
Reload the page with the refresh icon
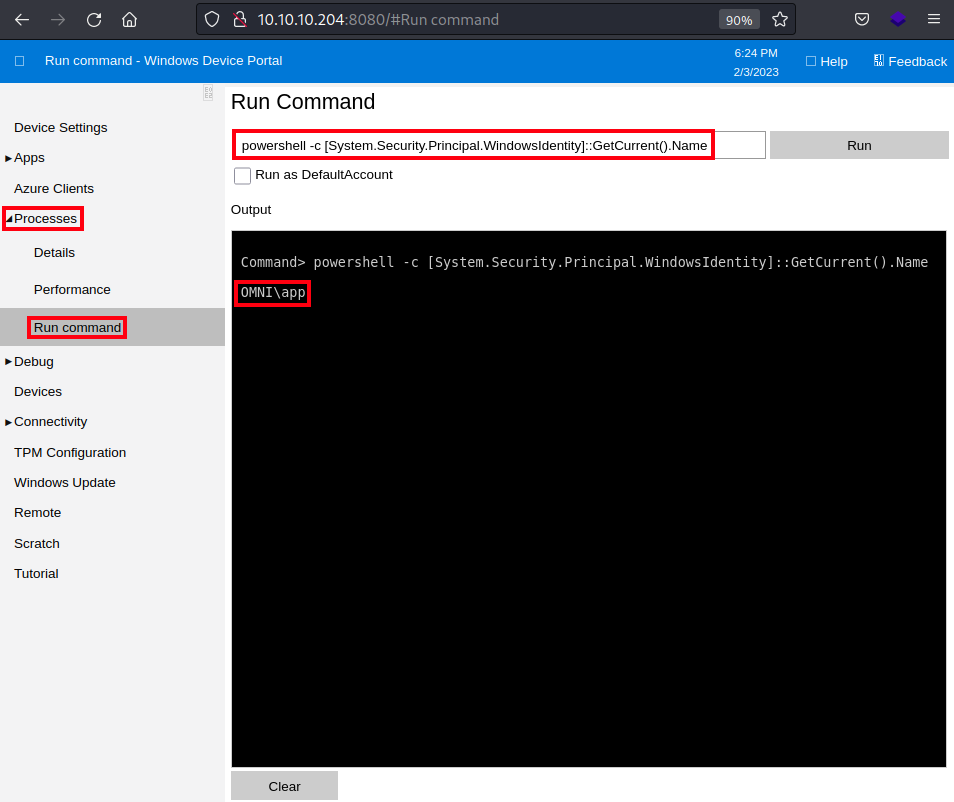pyautogui.click(x=94, y=20)
